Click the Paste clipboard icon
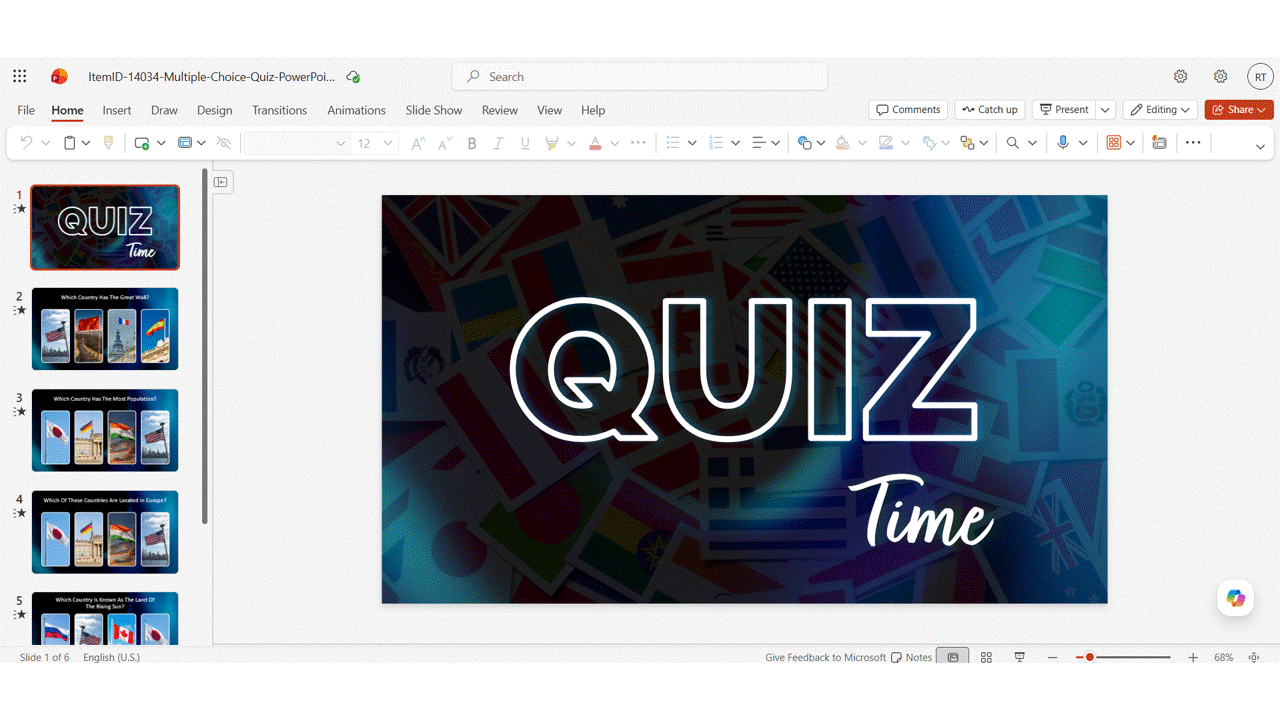1280x720 pixels. [69, 143]
